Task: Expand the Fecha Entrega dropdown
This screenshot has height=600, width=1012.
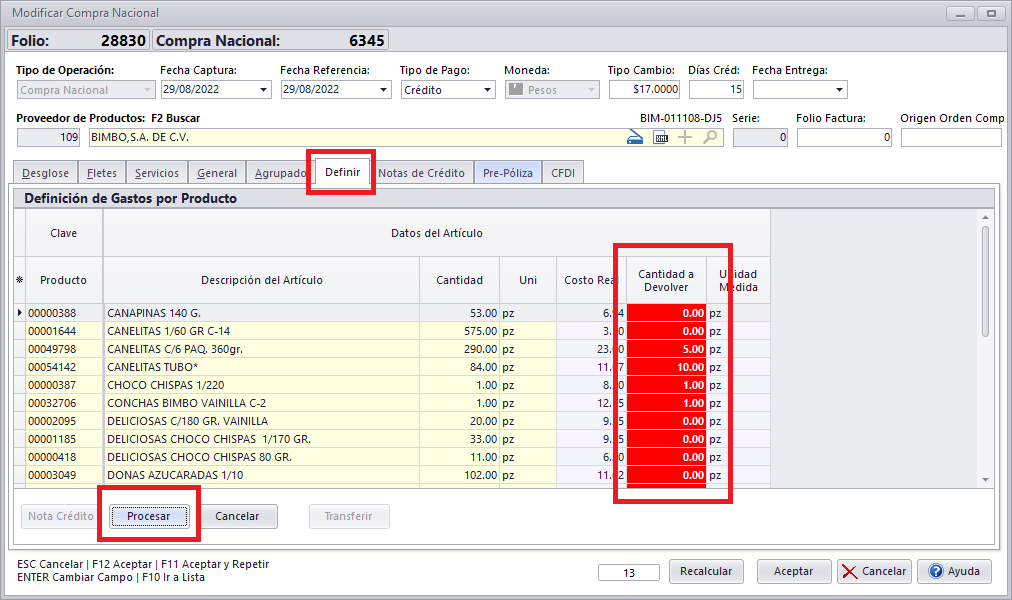Action: (x=840, y=90)
